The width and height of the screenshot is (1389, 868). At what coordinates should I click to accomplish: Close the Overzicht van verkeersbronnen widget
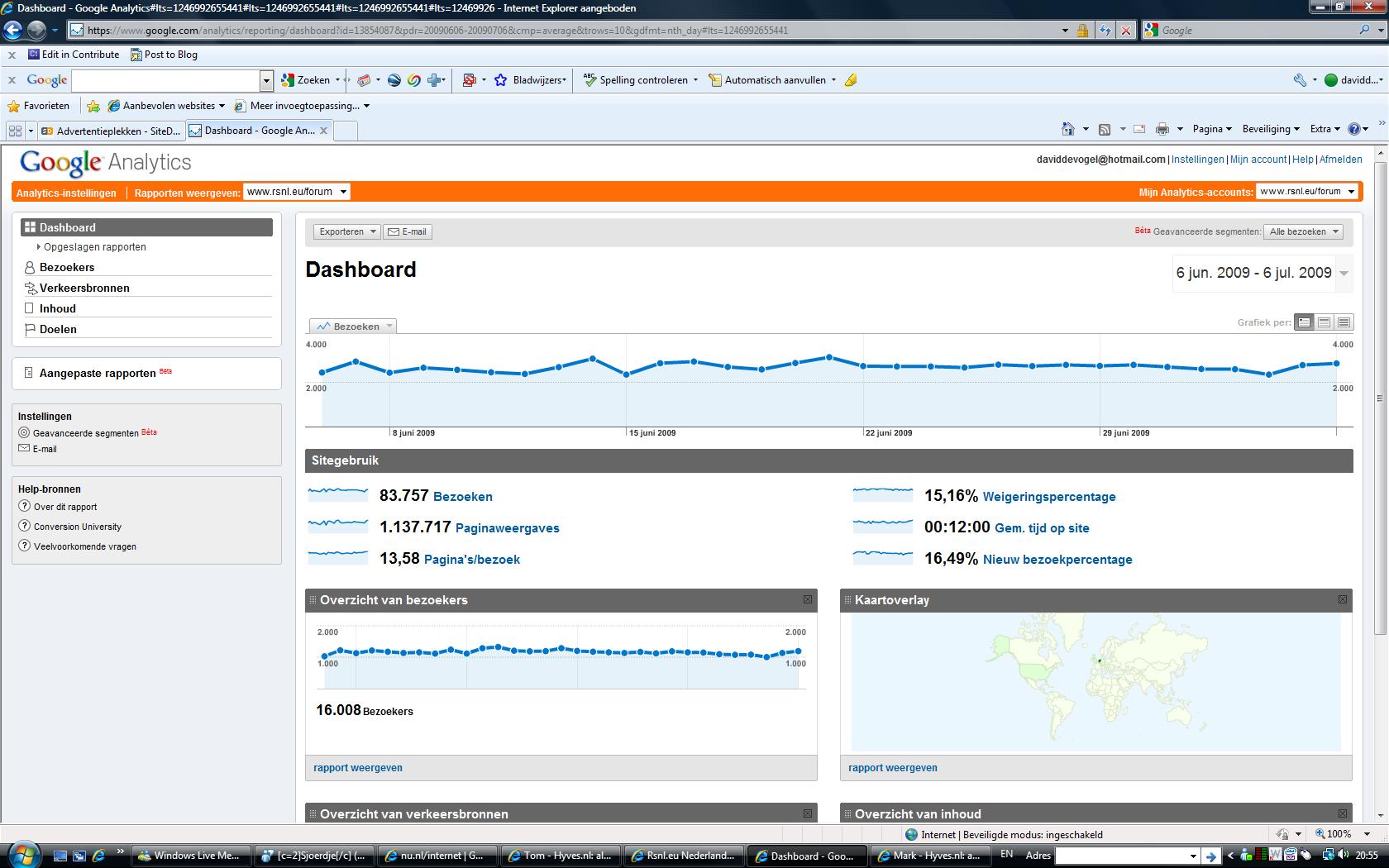808,813
